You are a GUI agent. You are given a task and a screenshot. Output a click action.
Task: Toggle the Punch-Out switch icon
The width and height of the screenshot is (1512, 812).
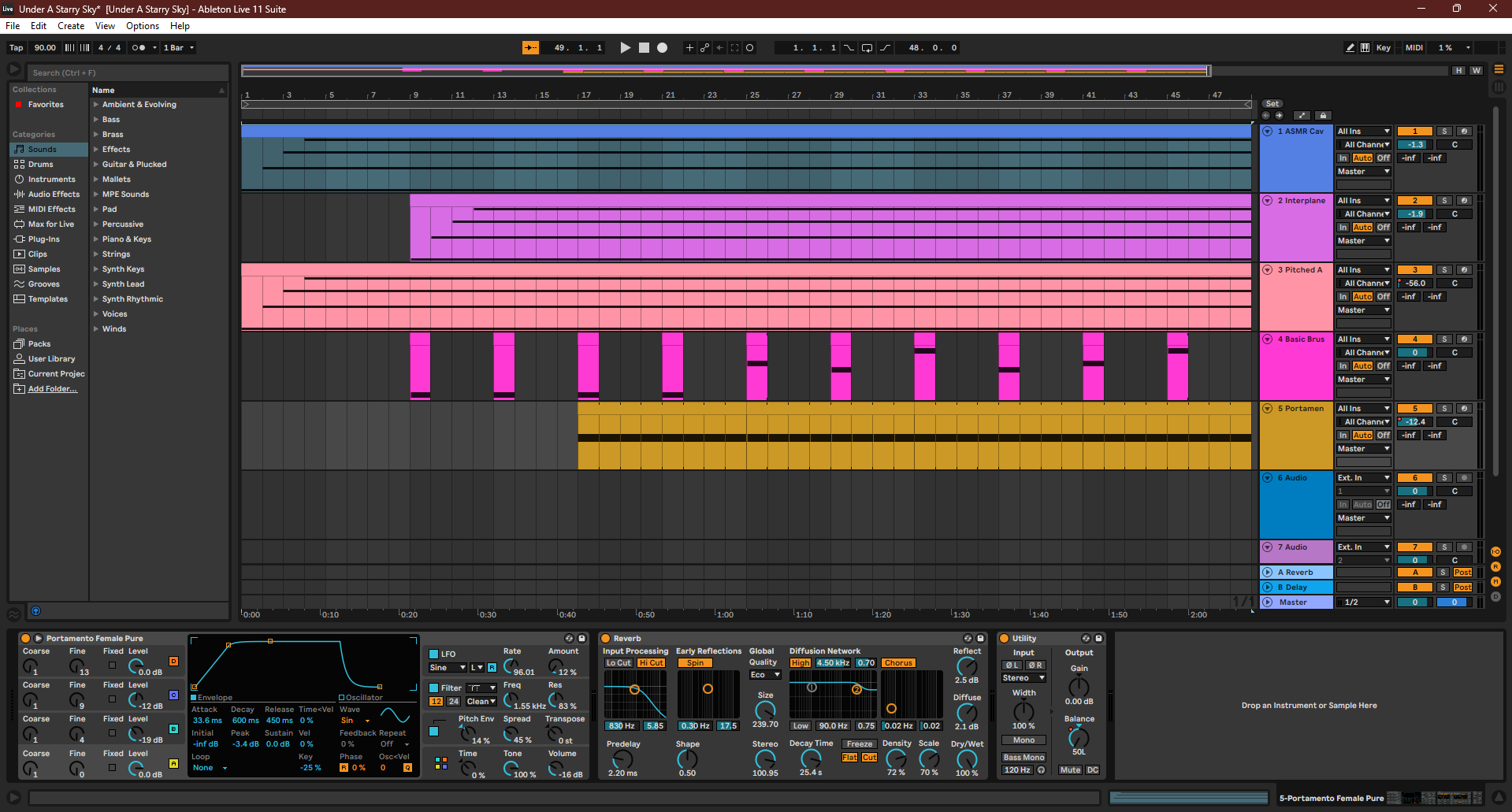[885, 48]
